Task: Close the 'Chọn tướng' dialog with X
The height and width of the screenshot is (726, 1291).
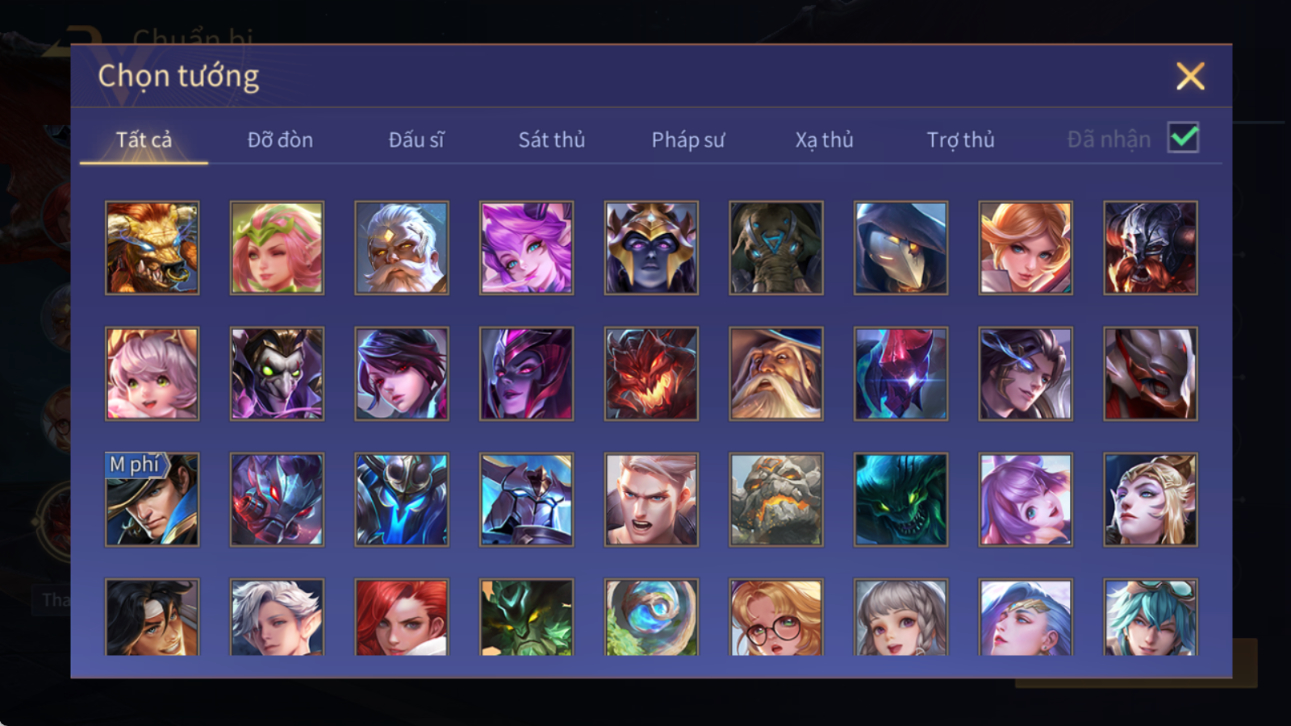Action: pyautogui.click(x=1190, y=76)
